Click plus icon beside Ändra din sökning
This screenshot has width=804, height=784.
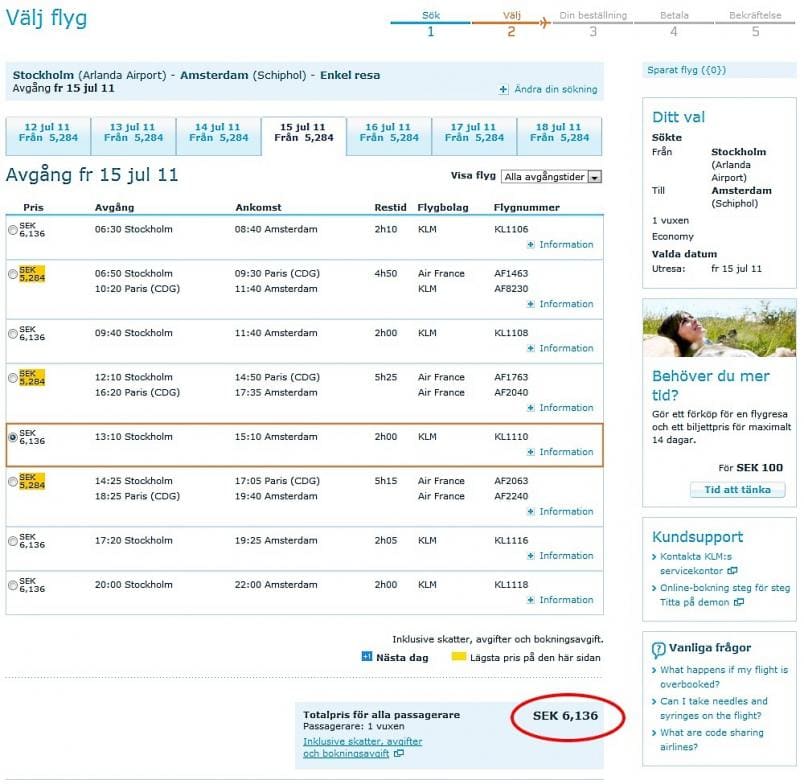(x=504, y=90)
